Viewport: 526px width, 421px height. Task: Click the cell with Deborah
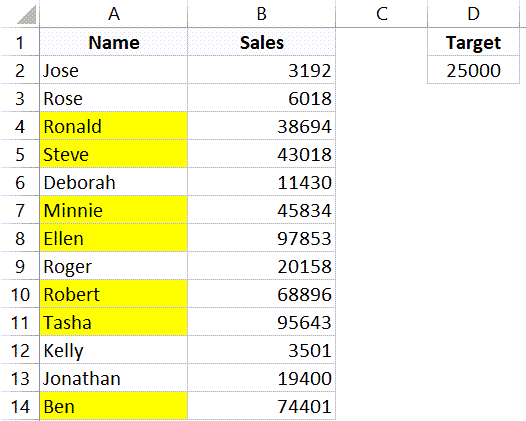(114, 182)
